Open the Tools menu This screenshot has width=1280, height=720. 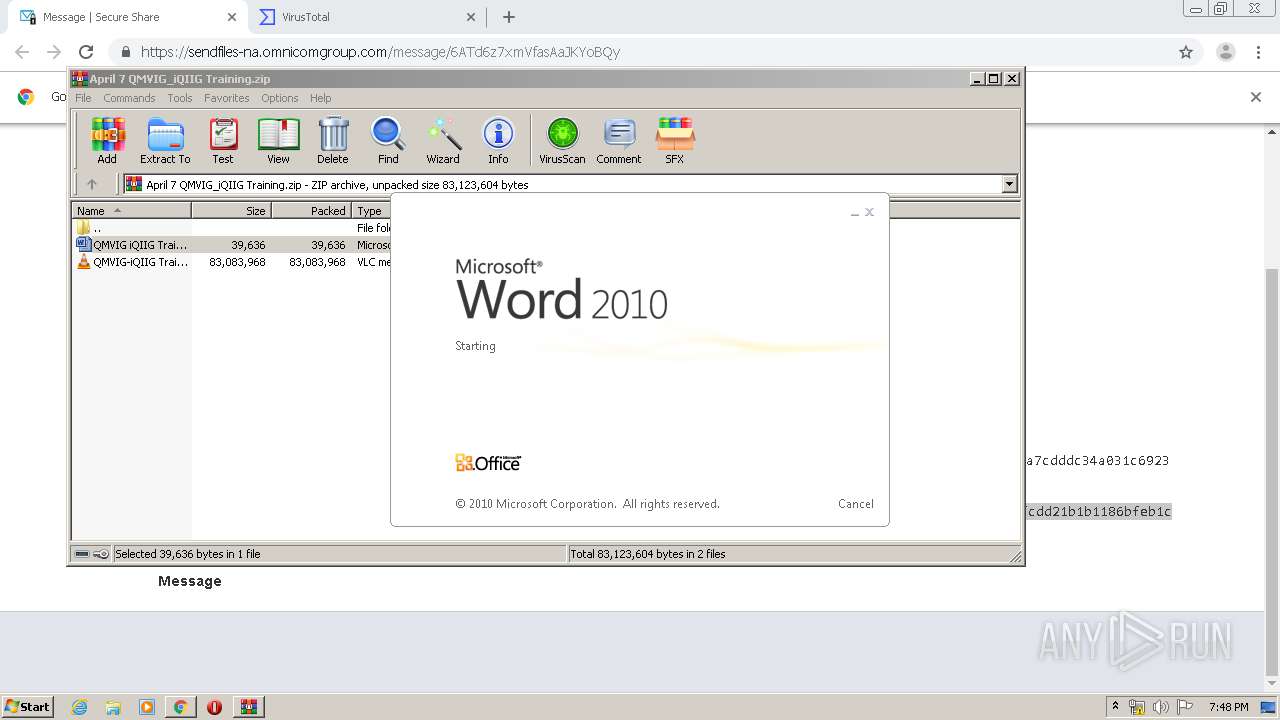point(180,98)
